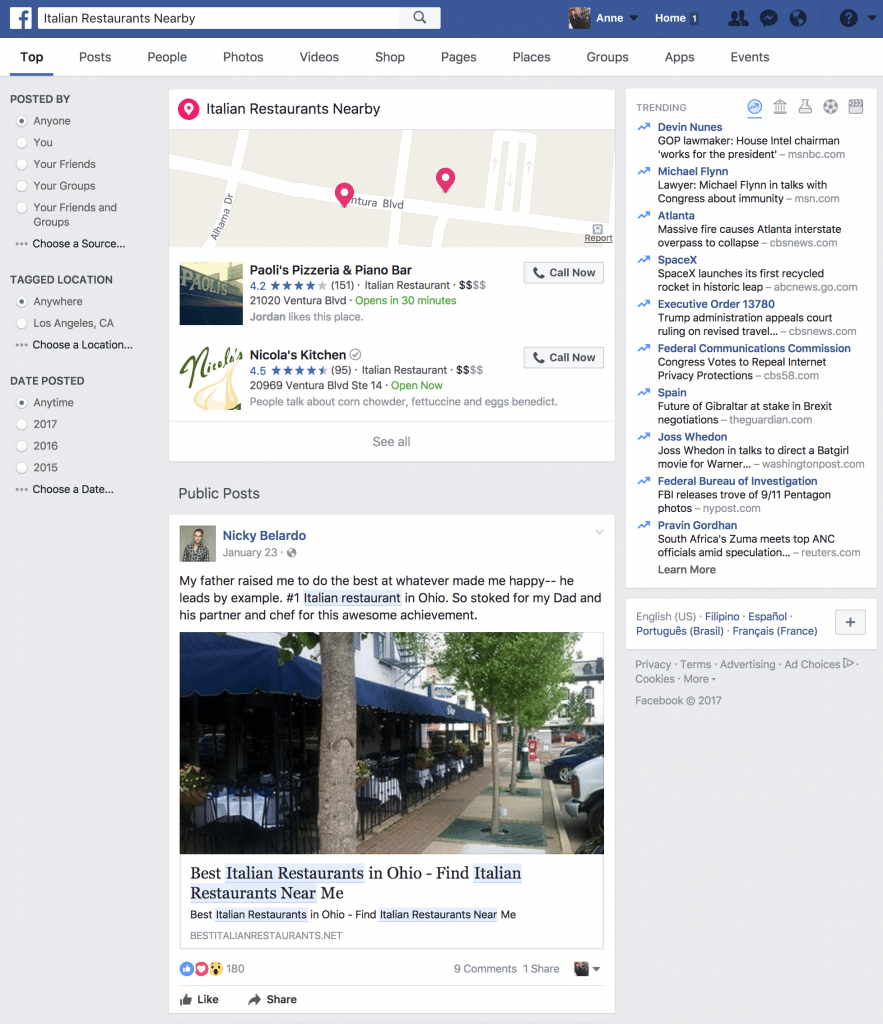This screenshot has height=1024, width=883.
Task: Open Nicola's Kitchen logo thumbnail
Action: click(x=211, y=378)
